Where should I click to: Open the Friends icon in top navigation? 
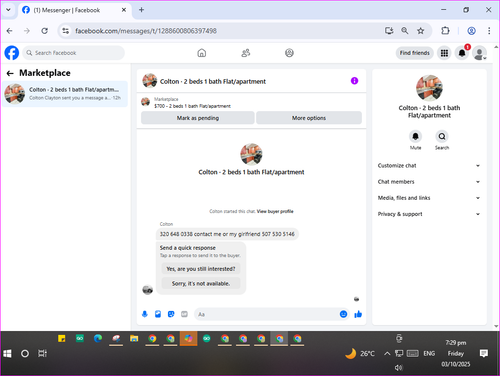(246, 53)
